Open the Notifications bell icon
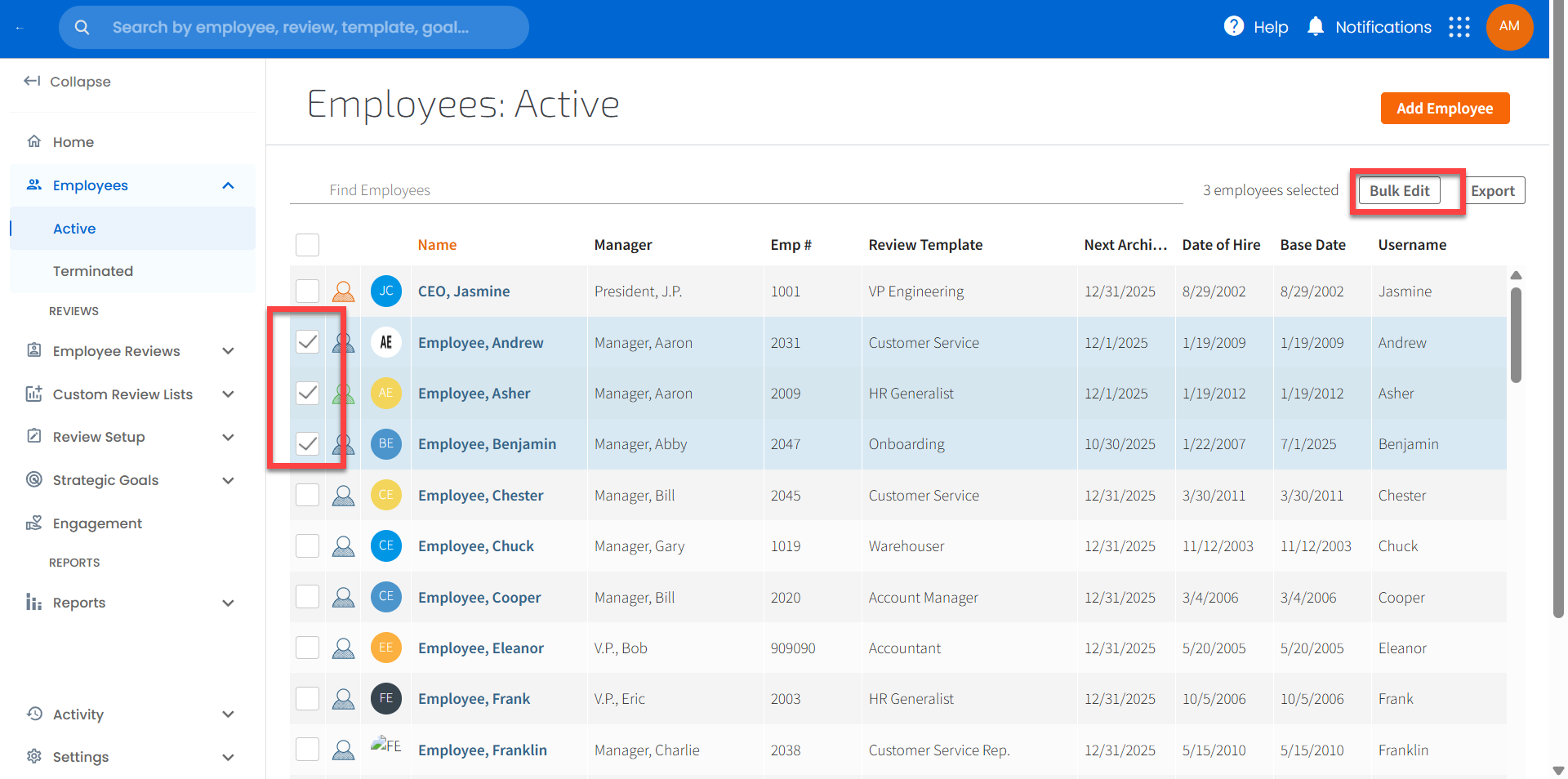Screen dimensions: 1568x779 tap(1315, 27)
